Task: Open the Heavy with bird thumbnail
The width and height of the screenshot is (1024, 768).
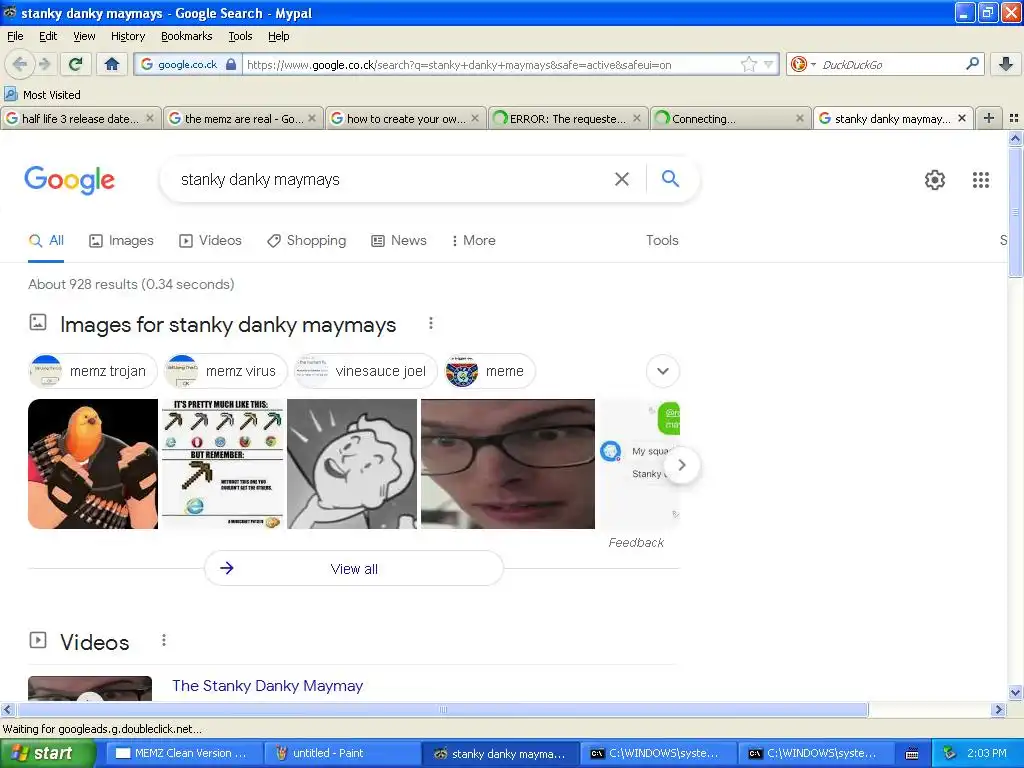Action: click(93, 464)
